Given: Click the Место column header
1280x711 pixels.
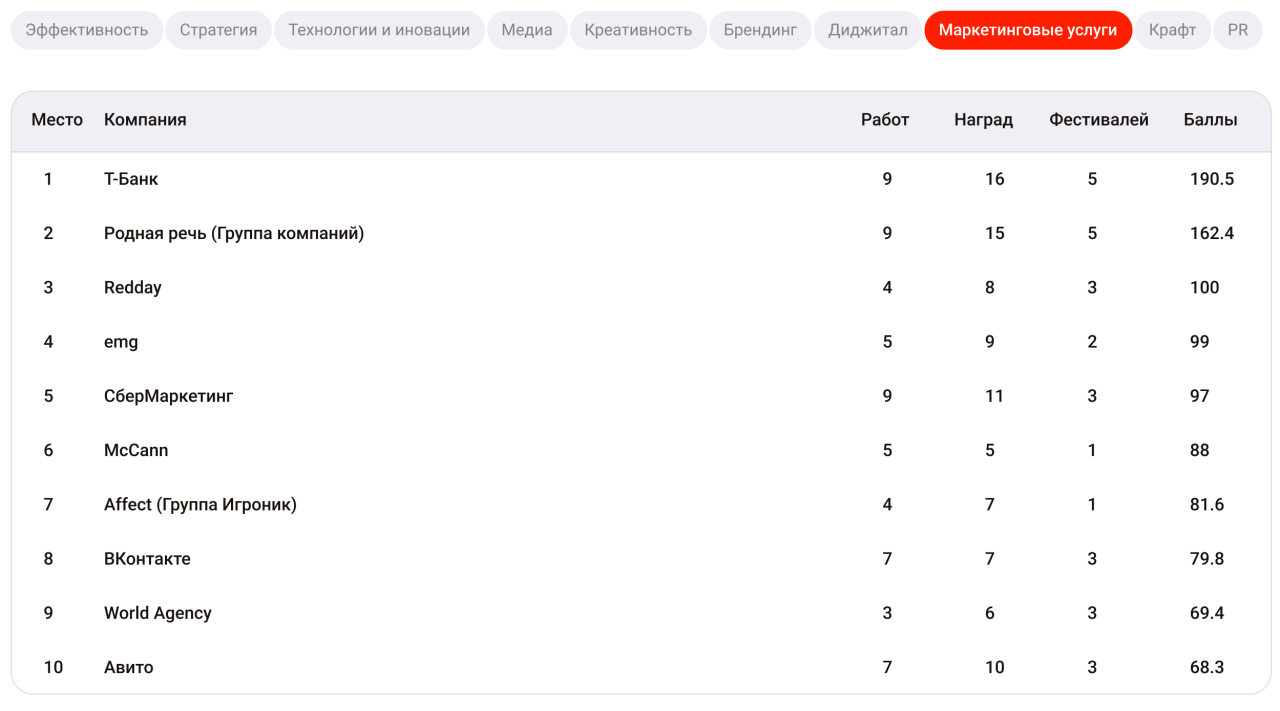Looking at the screenshot, I should pyautogui.click(x=57, y=120).
